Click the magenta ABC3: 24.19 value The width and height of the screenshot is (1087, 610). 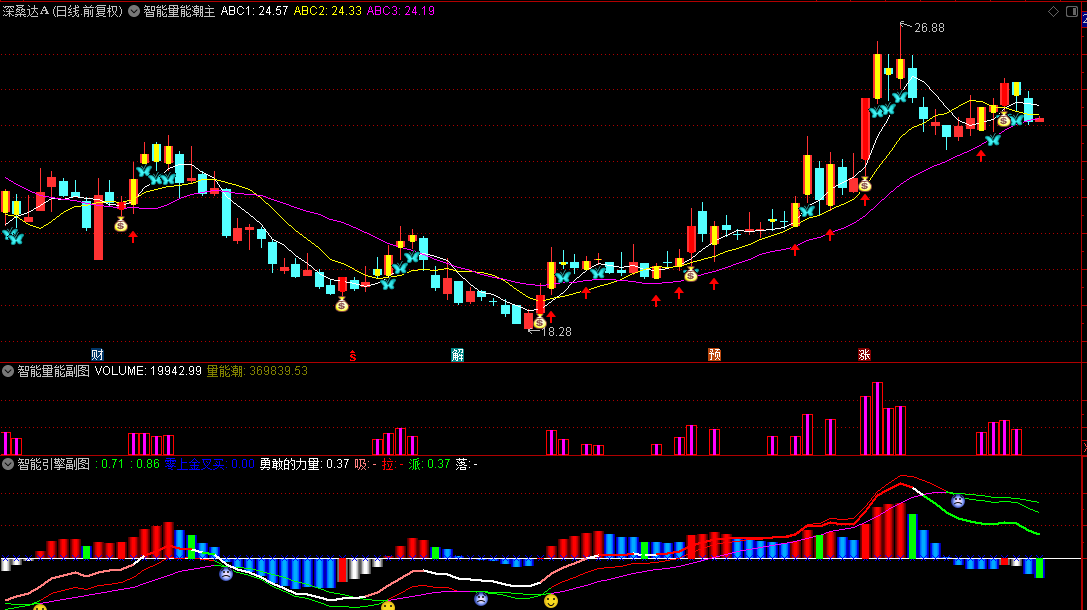click(401, 11)
